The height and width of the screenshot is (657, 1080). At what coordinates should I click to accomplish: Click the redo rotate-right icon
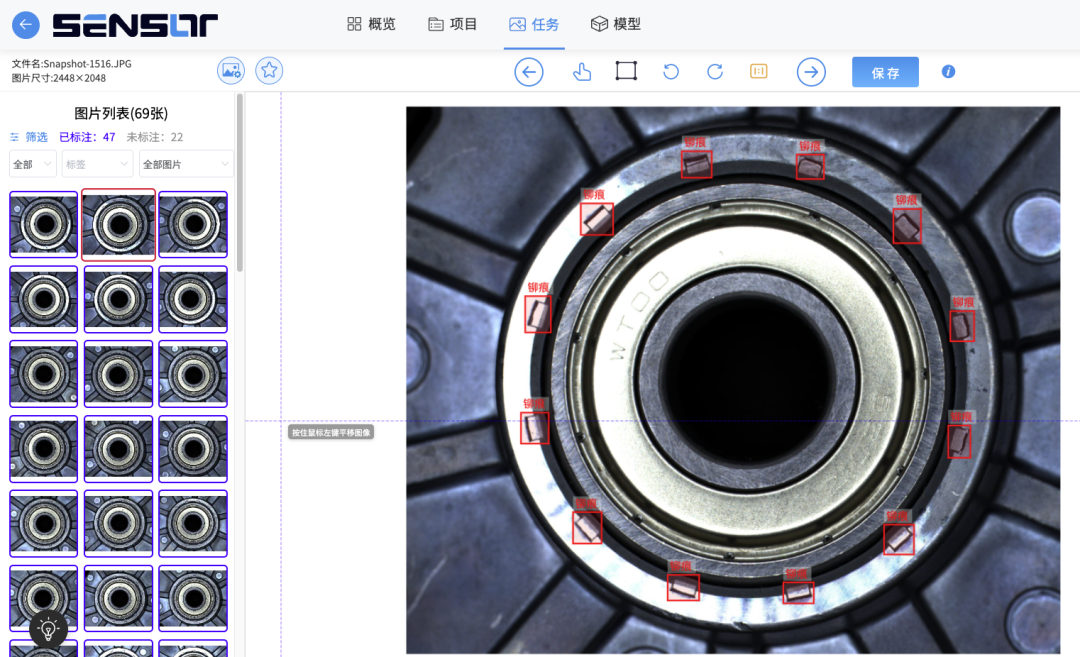[x=715, y=72]
